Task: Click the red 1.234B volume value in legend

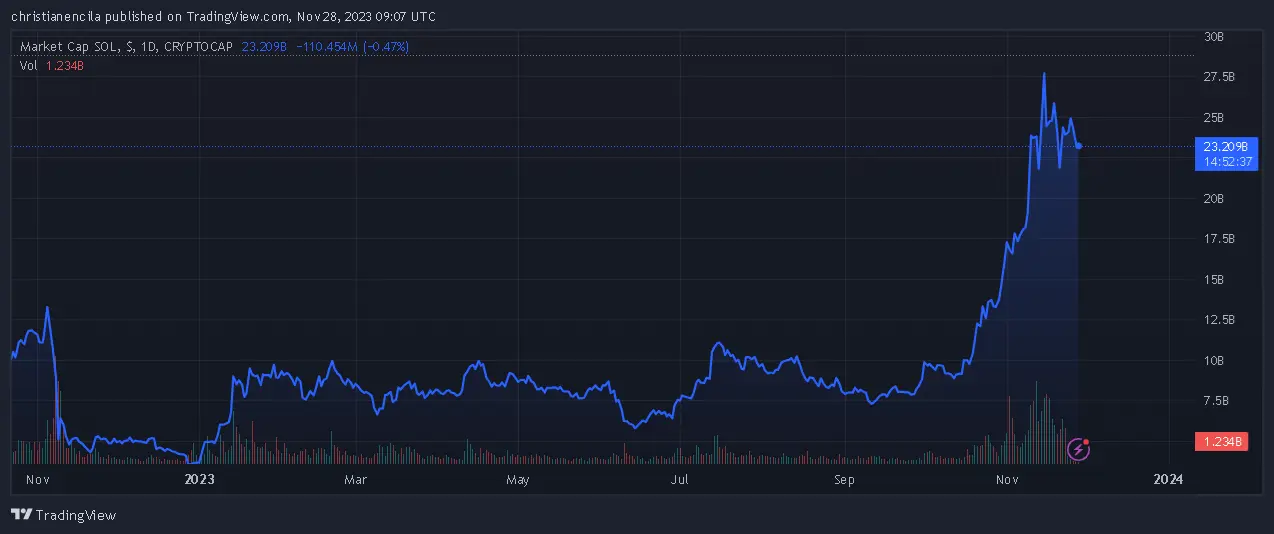Action: click(65, 65)
